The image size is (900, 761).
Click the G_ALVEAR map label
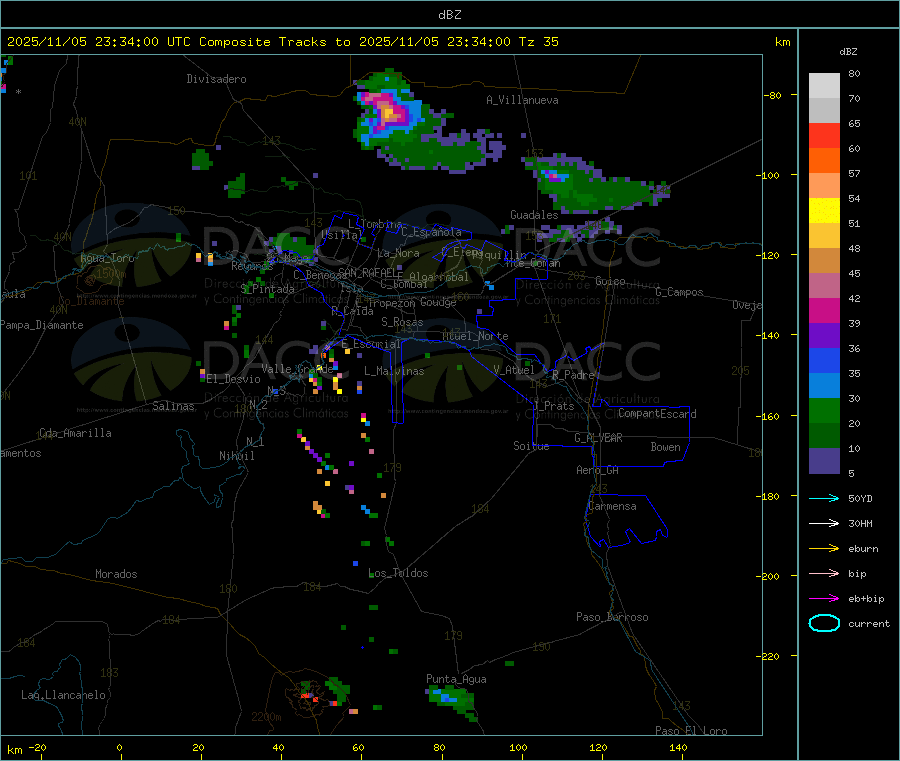coord(599,438)
